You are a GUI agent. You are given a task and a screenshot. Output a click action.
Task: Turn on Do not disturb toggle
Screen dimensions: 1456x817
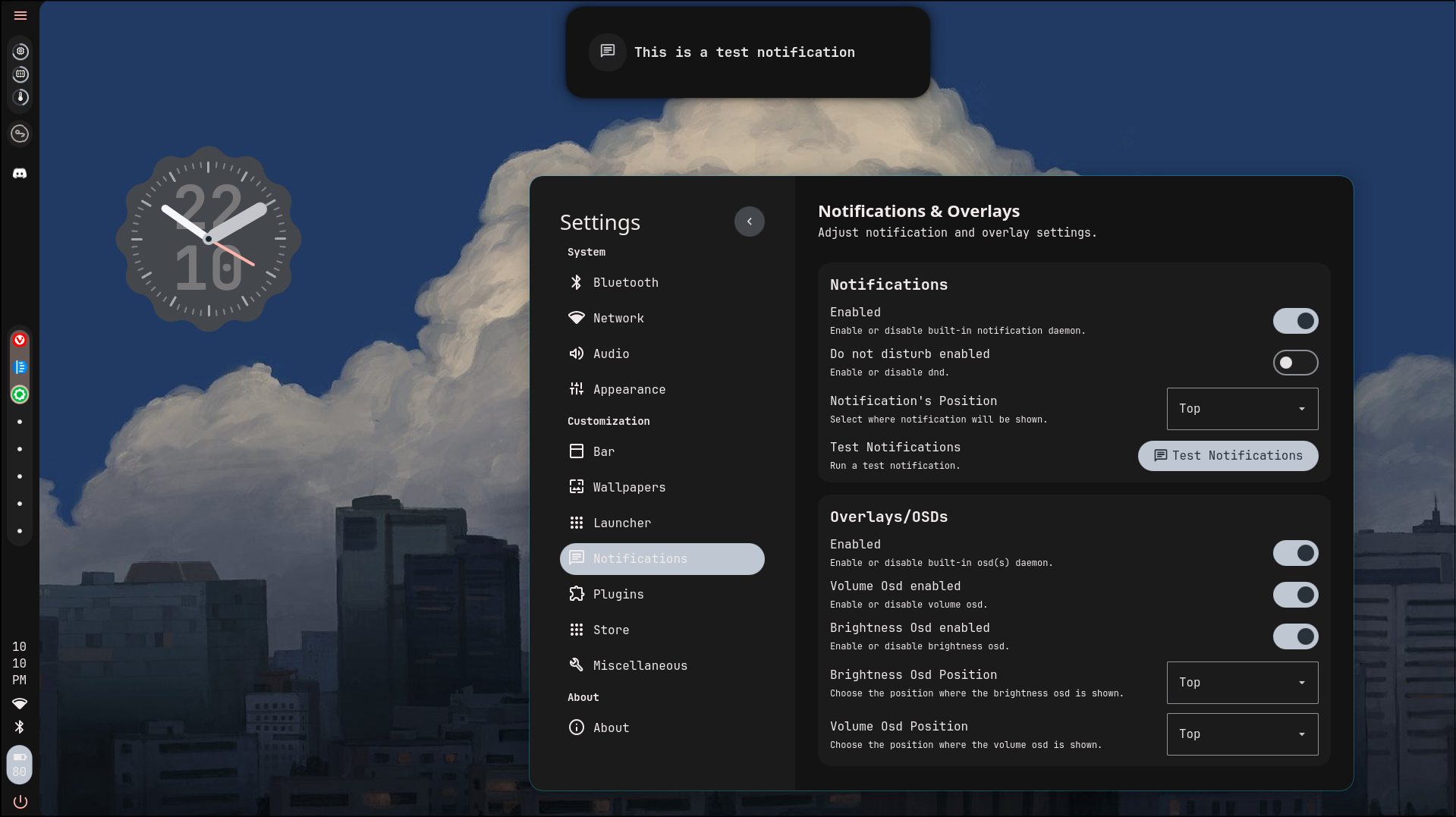[1295, 363]
